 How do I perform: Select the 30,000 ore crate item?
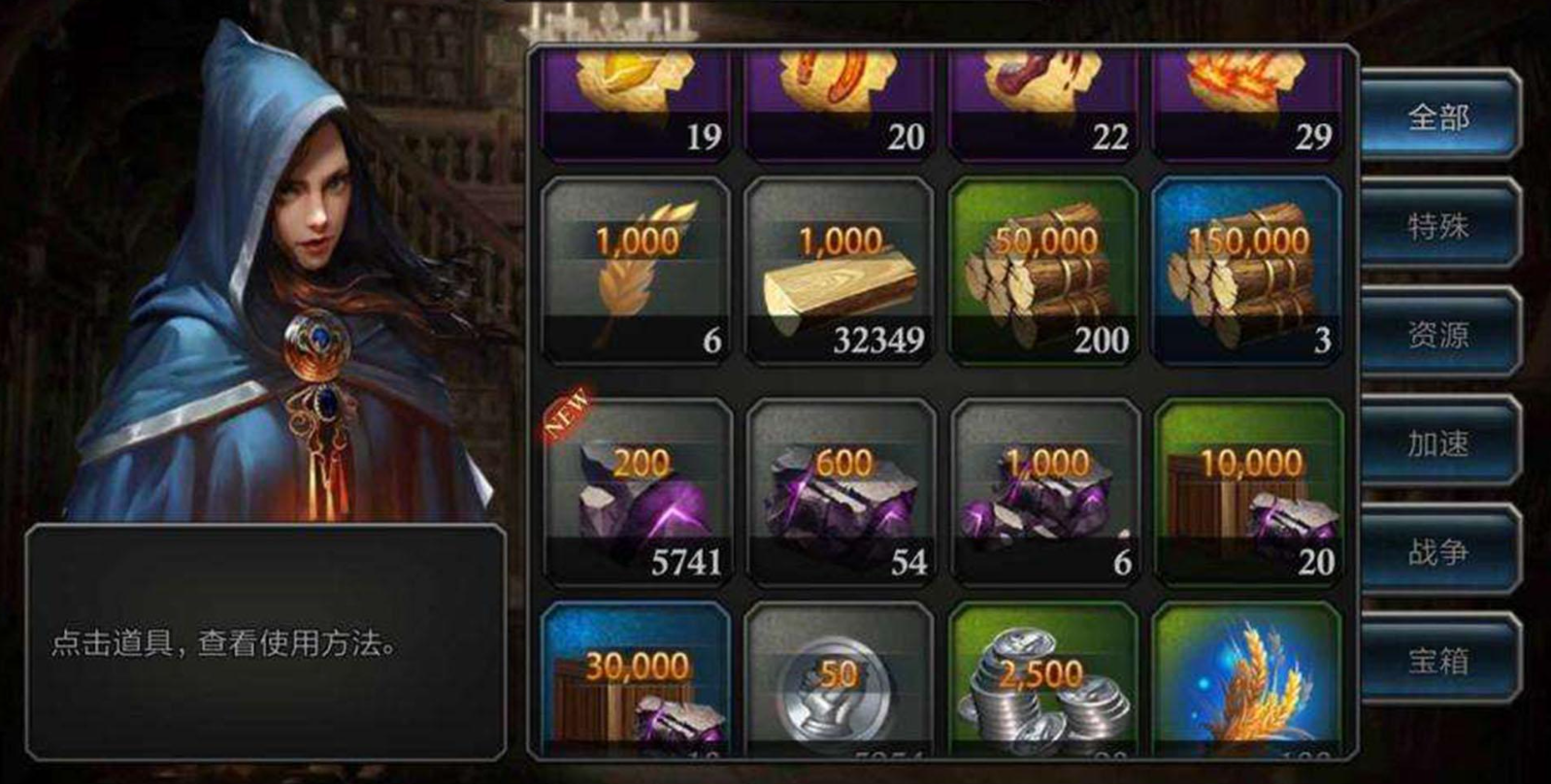[x=636, y=679]
